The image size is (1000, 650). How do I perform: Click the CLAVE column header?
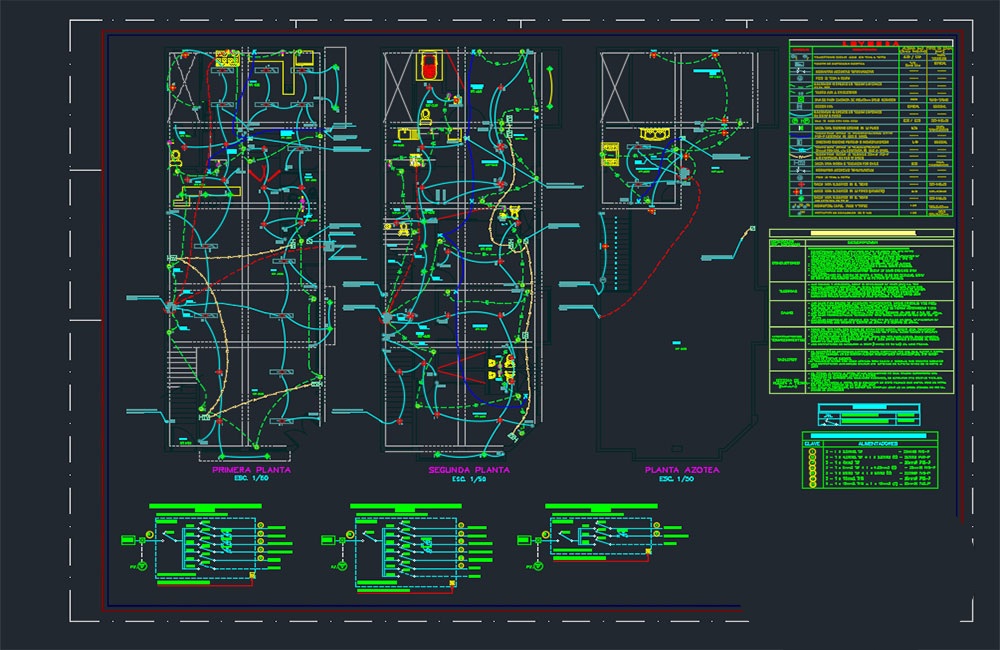point(812,443)
